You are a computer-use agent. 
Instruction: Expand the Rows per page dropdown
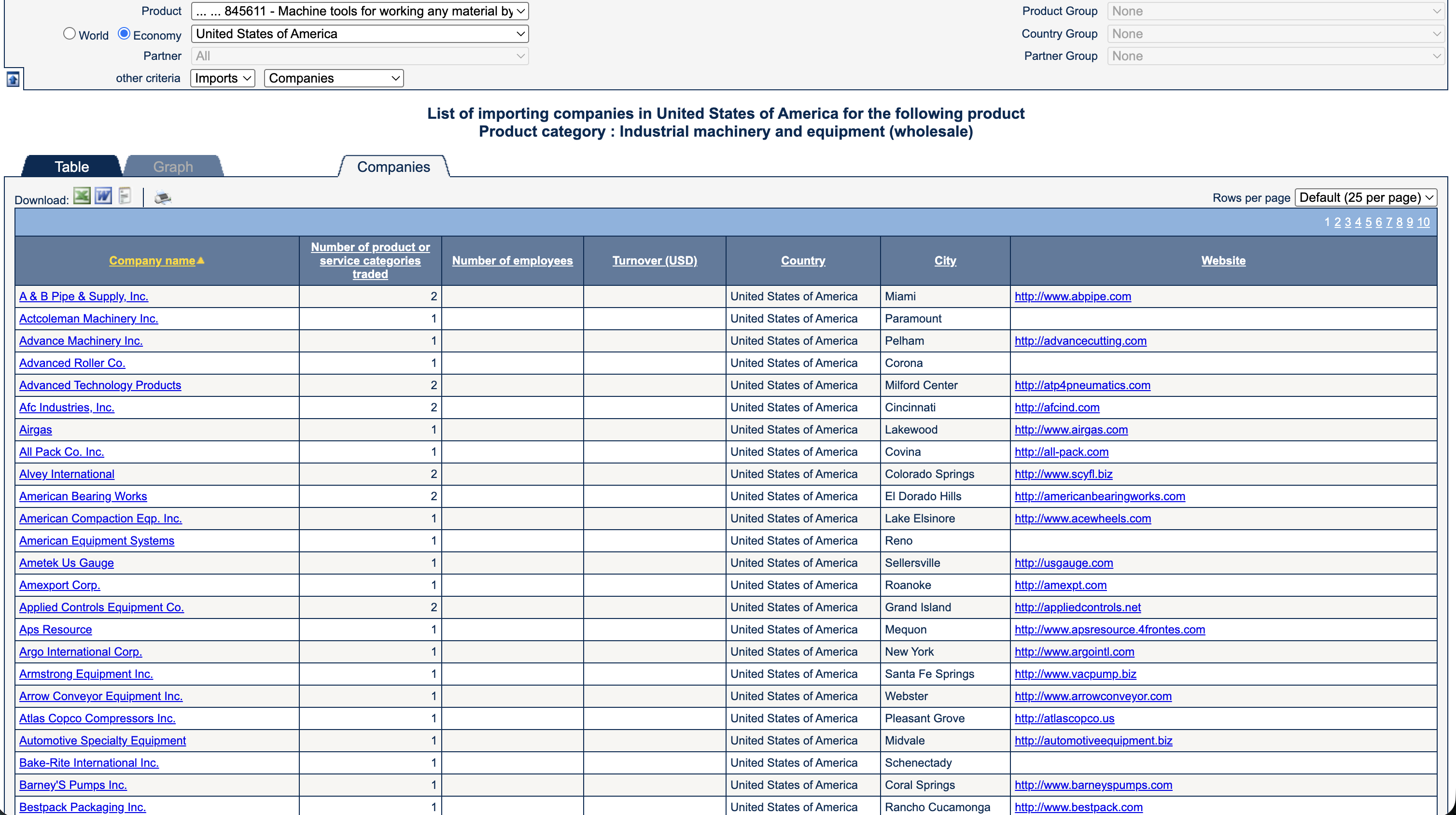point(1366,197)
